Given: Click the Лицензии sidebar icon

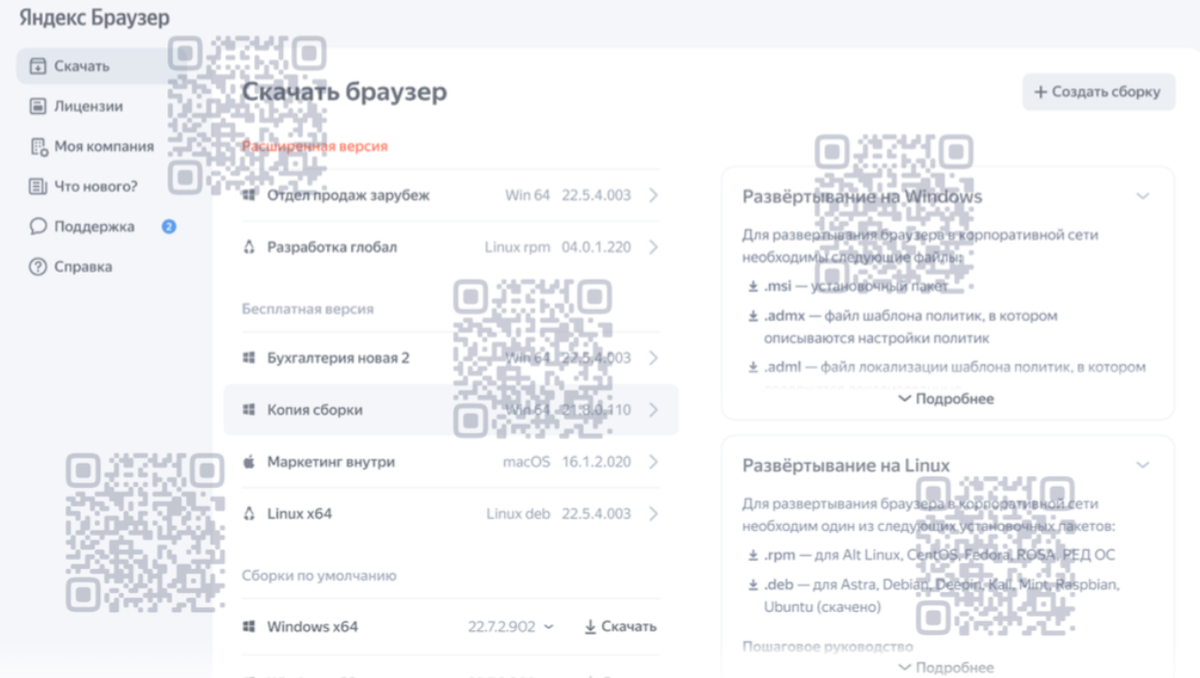Looking at the screenshot, I should click(38, 106).
